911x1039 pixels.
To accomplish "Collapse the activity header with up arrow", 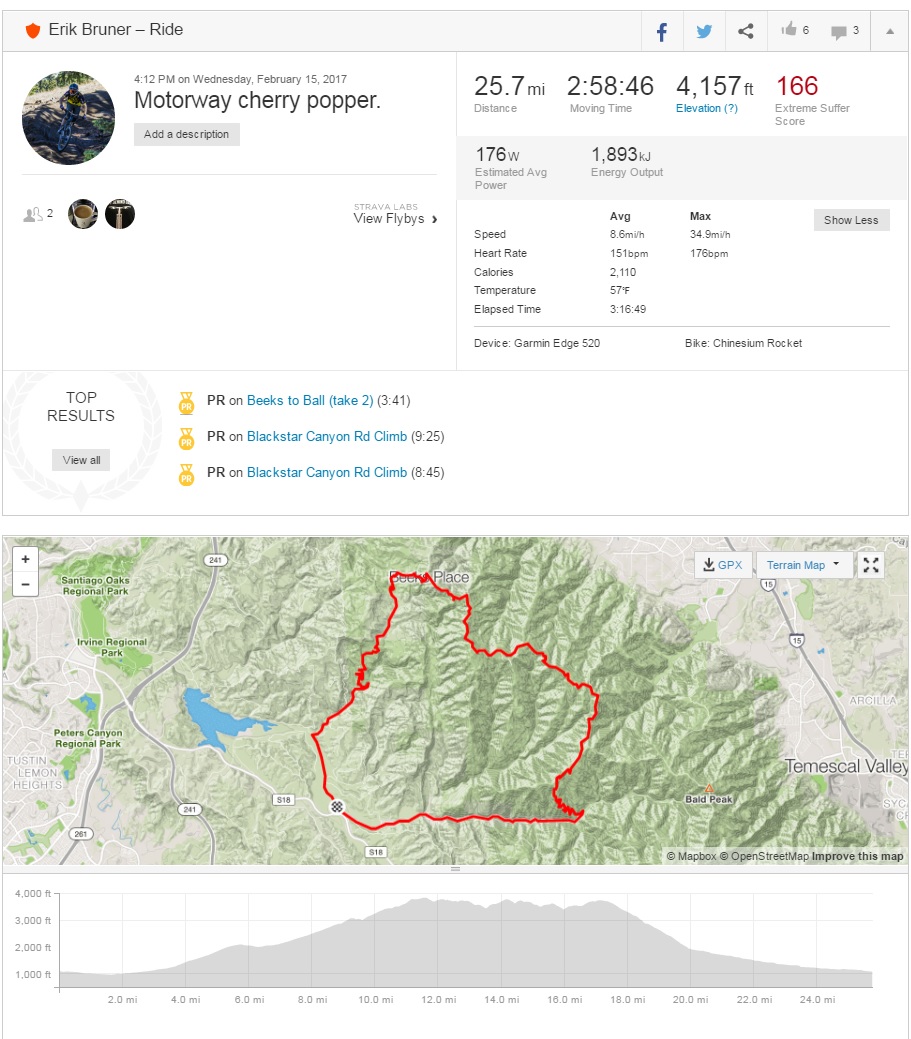I will pos(889,31).
